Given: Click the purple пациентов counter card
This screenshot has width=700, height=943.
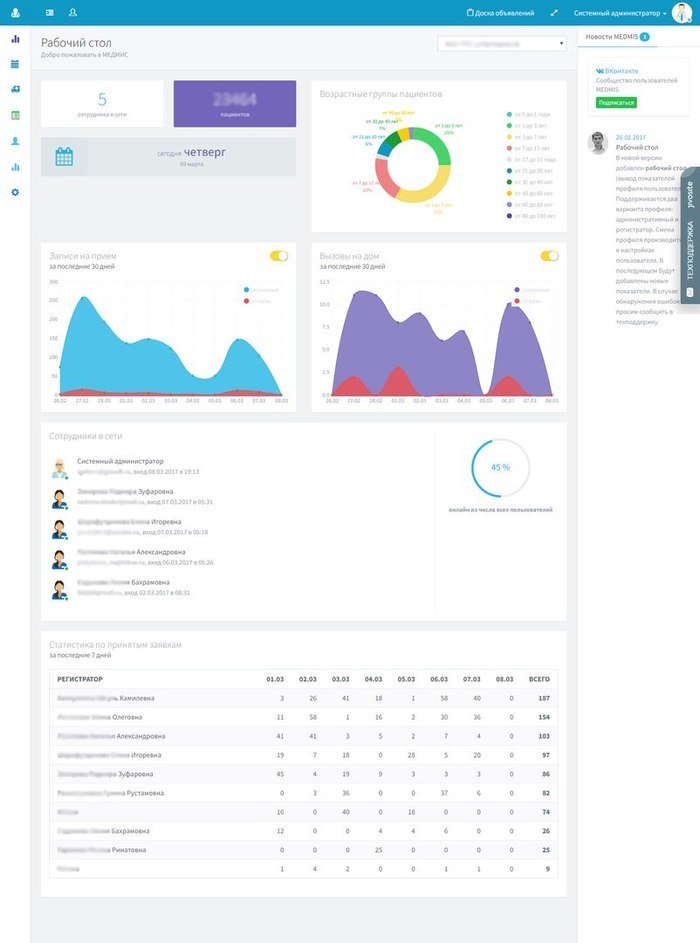Looking at the screenshot, I should [235, 103].
